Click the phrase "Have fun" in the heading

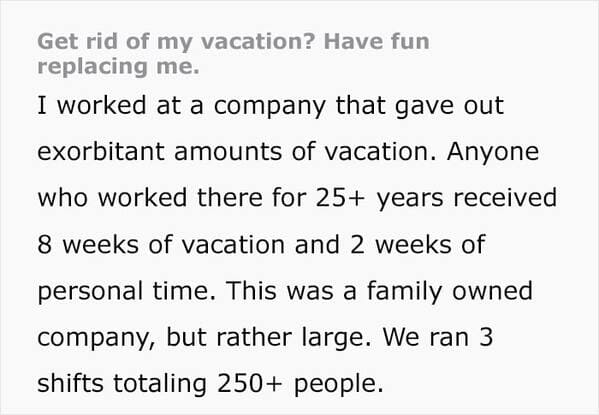pyautogui.click(x=377, y=41)
